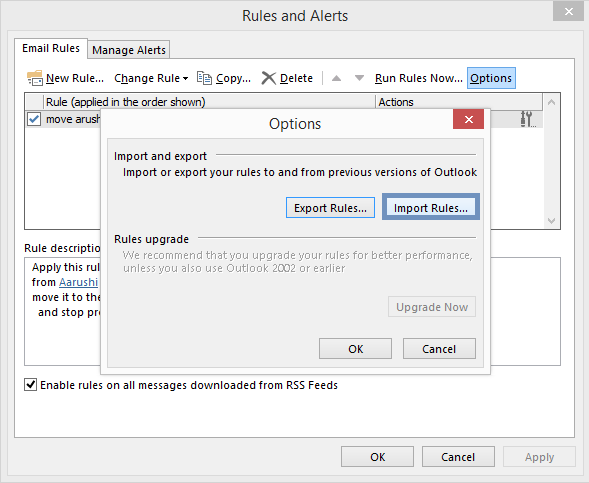This screenshot has width=589, height=483.
Task: Click the Delete X icon in toolbar
Action: tap(269, 78)
